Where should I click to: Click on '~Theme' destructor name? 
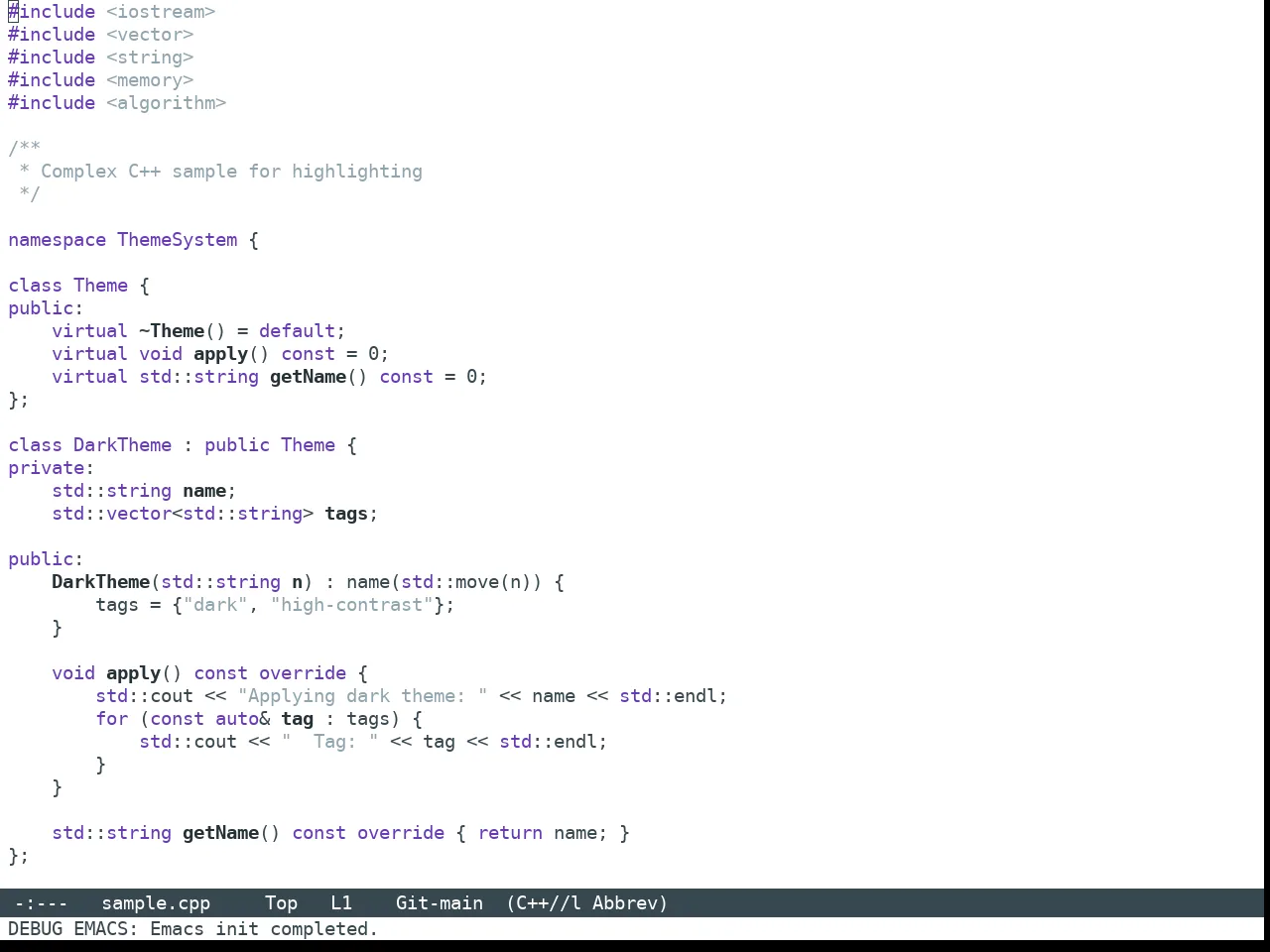pos(172,331)
